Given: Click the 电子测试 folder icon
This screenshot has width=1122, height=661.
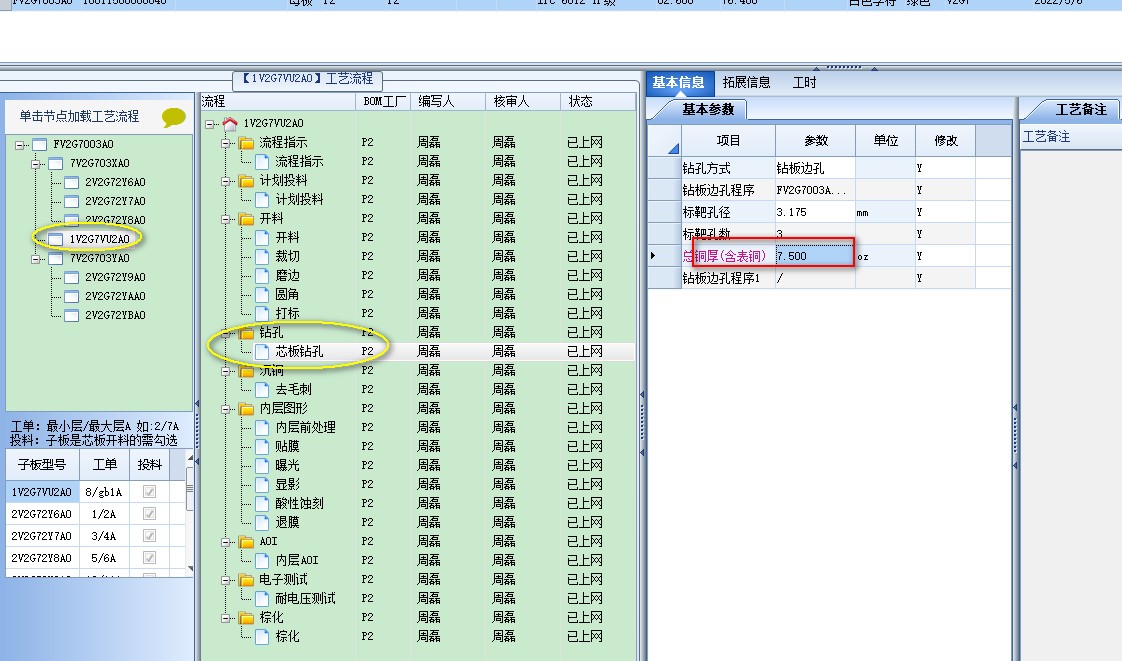Looking at the screenshot, I should point(246,579).
